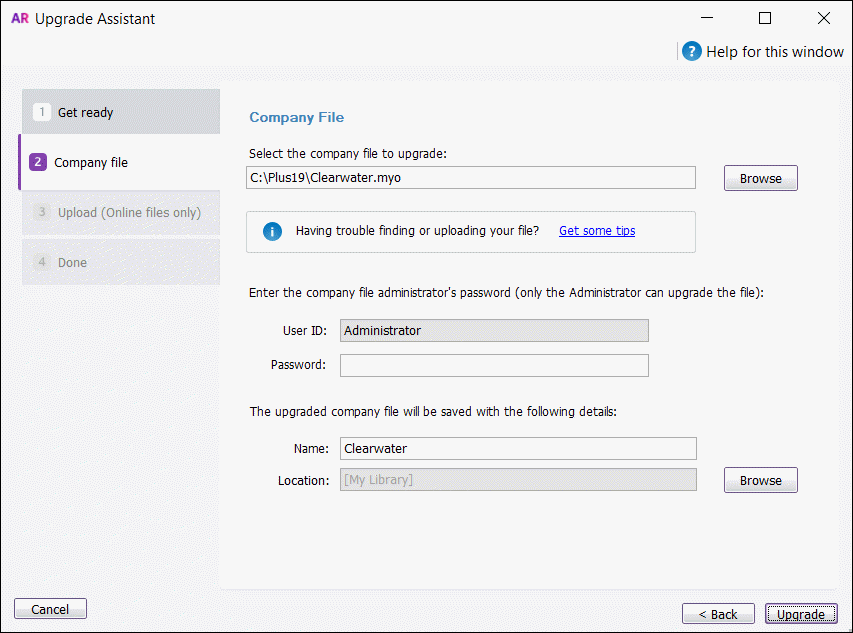The height and width of the screenshot is (633, 853).
Task: Click the blue Help question mark icon
Action: [691, 51]
